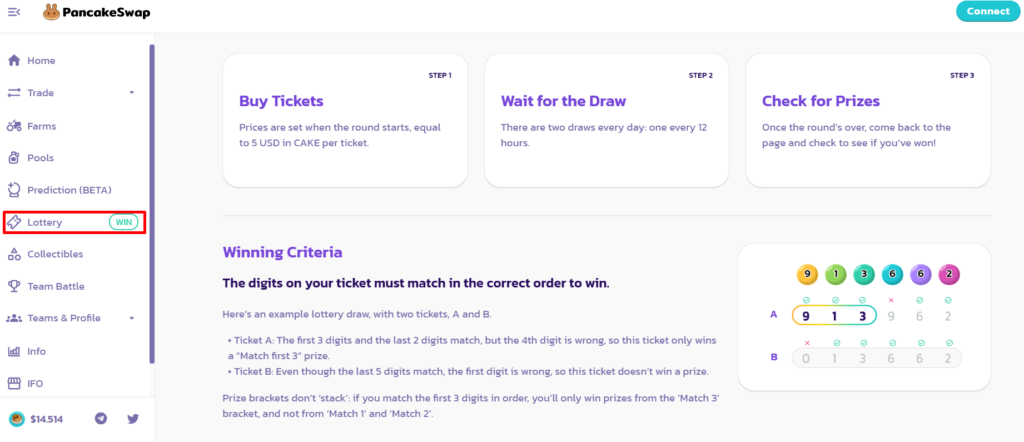Expand the Trade dropdown arrow
Screen dimensions: 1024x442
point(132,93)
